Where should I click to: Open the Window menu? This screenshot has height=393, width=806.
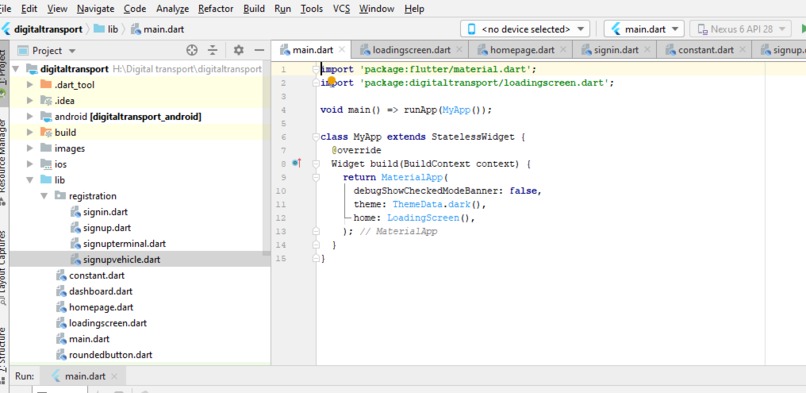376,9
